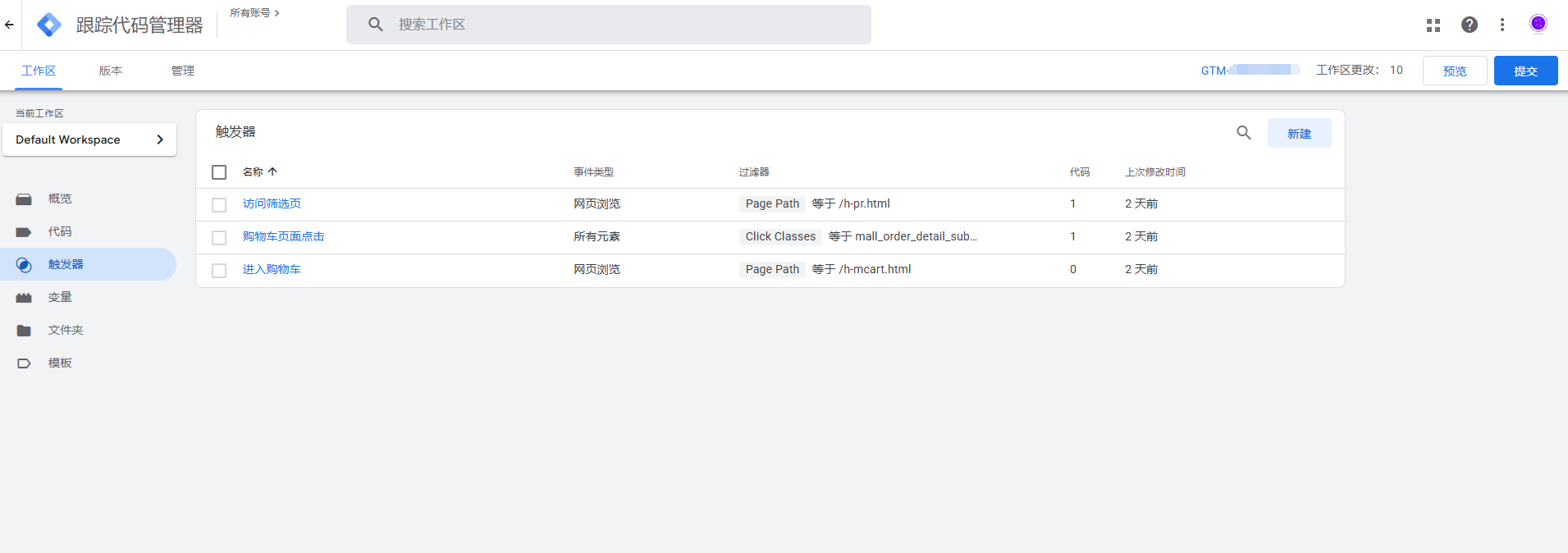Screen dimensions: 1568x553
Task: Click the Click Classes filter chip
Action: (780, 236)
